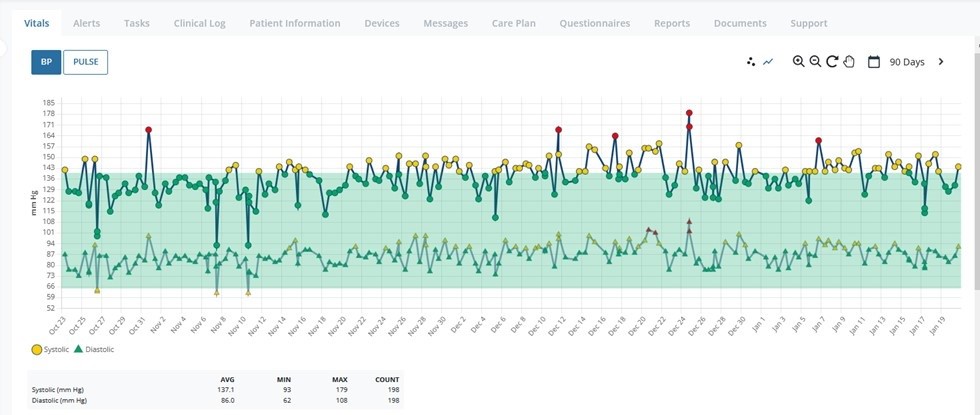Open Patient Information tab
This screenshot has width=980, height=415.
(x=295, y=23)
